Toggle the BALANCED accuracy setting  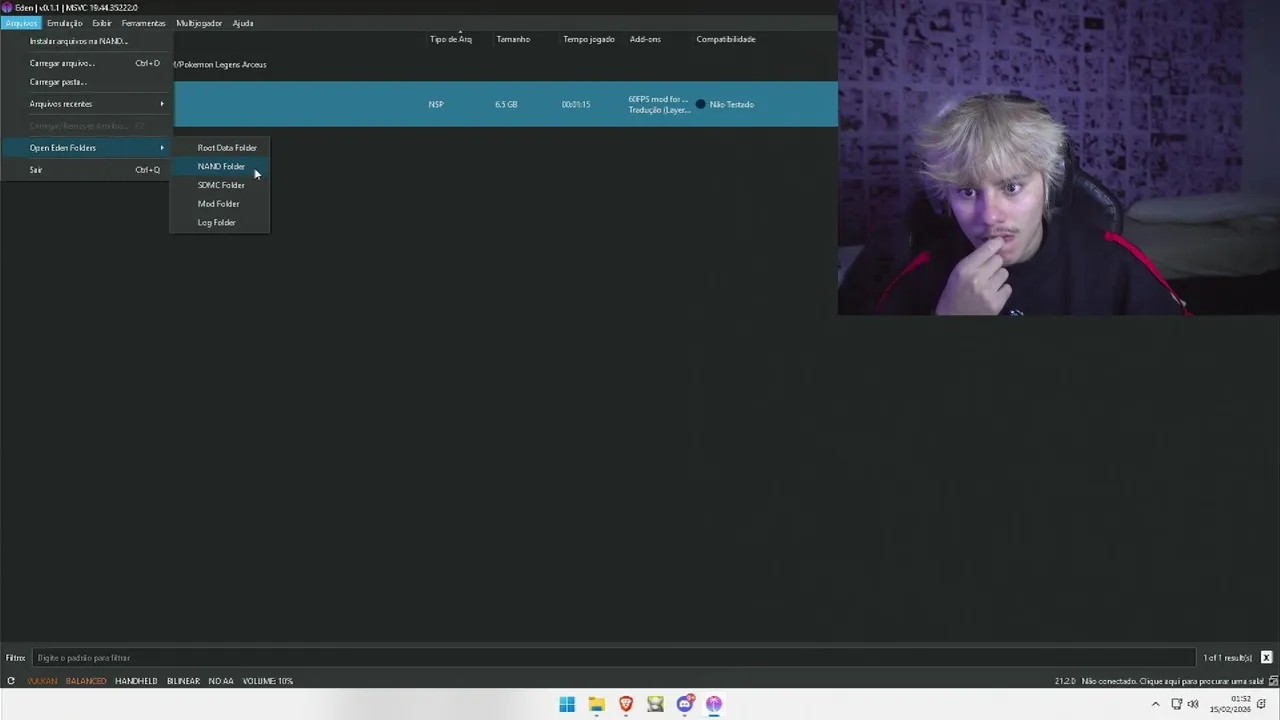(x=86, y=681)
